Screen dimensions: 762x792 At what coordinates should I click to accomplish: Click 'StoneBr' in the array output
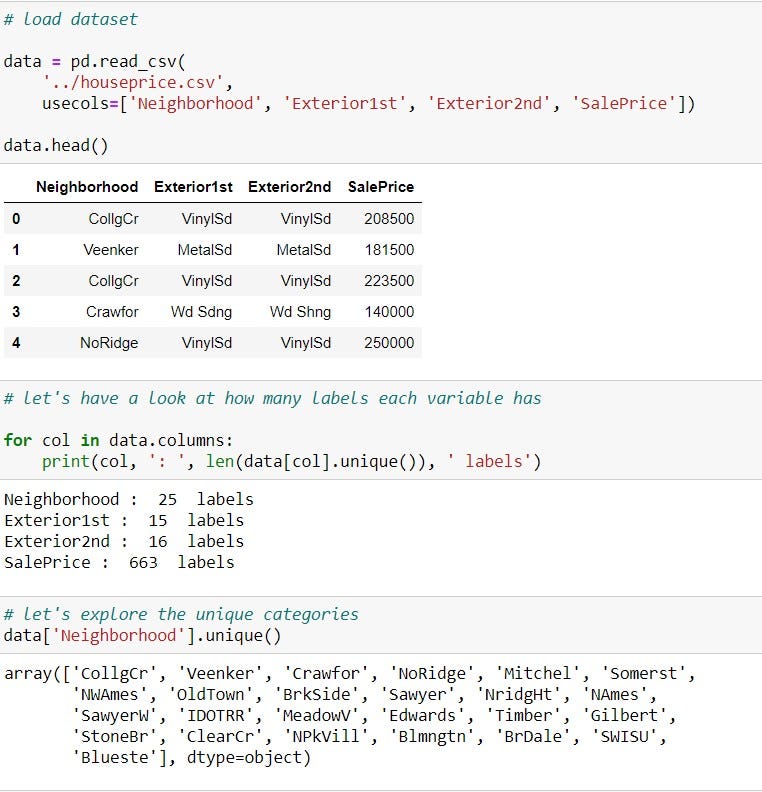pos(115,736)
